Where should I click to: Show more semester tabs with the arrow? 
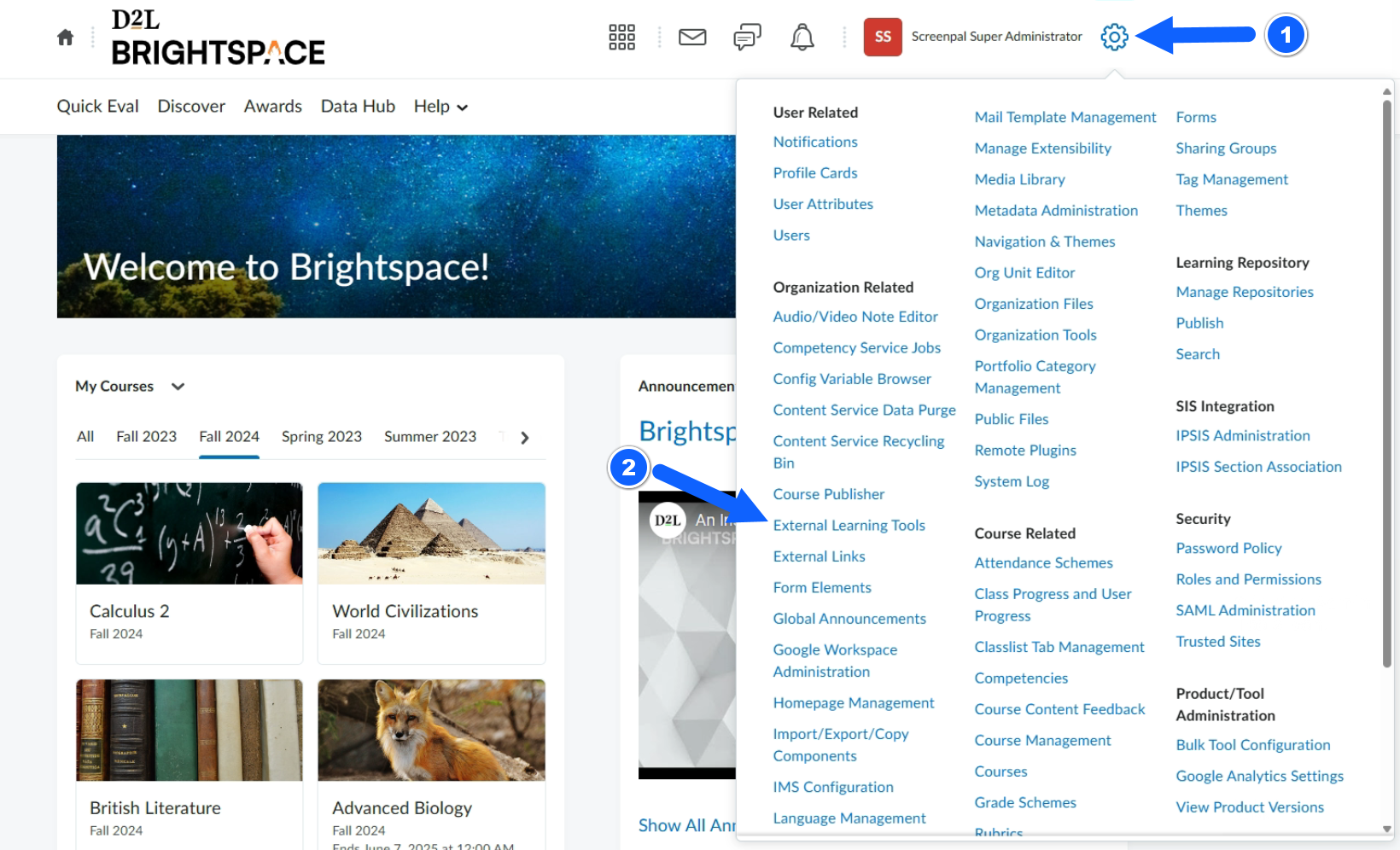click(524, 438)
